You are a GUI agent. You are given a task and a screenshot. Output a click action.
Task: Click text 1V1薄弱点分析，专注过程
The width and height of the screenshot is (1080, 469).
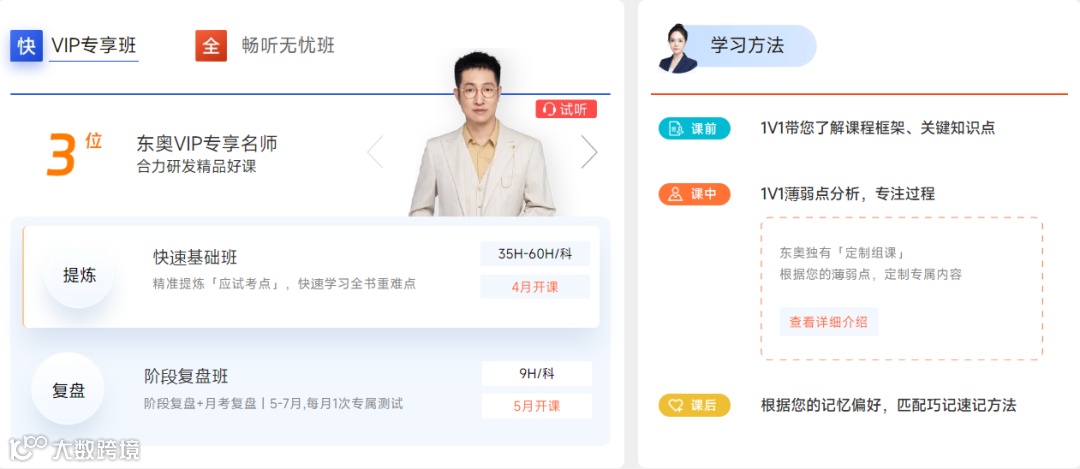pos(847,194)
